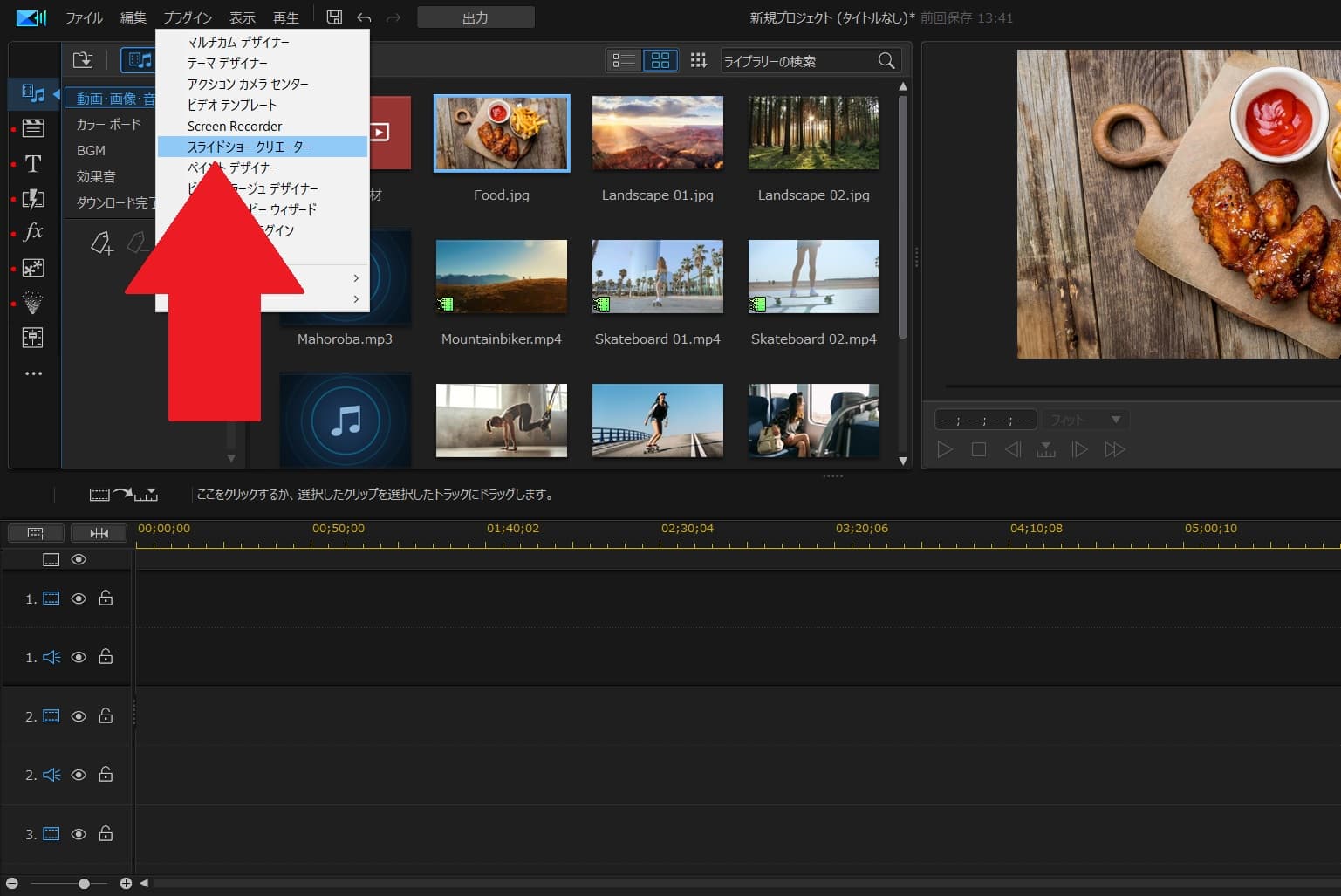Click the 出力 button

click(x=476, y=17)
